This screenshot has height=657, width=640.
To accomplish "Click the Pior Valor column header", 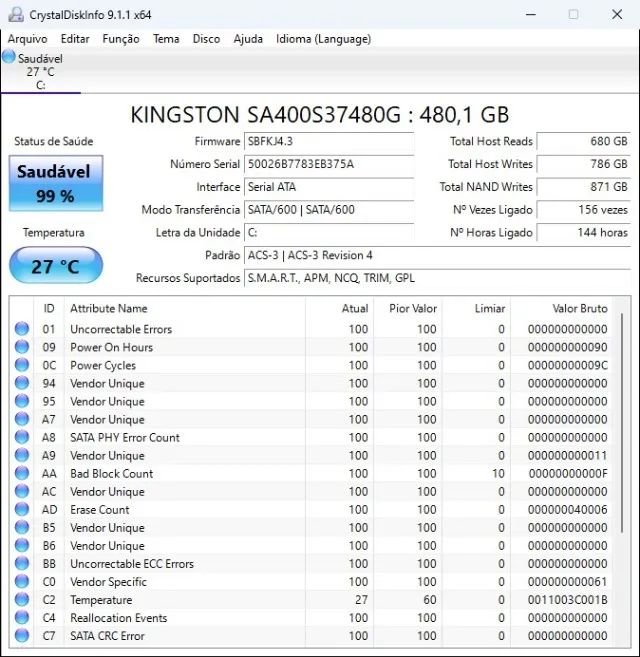I will pyautogui.click(x=408, y=309).
